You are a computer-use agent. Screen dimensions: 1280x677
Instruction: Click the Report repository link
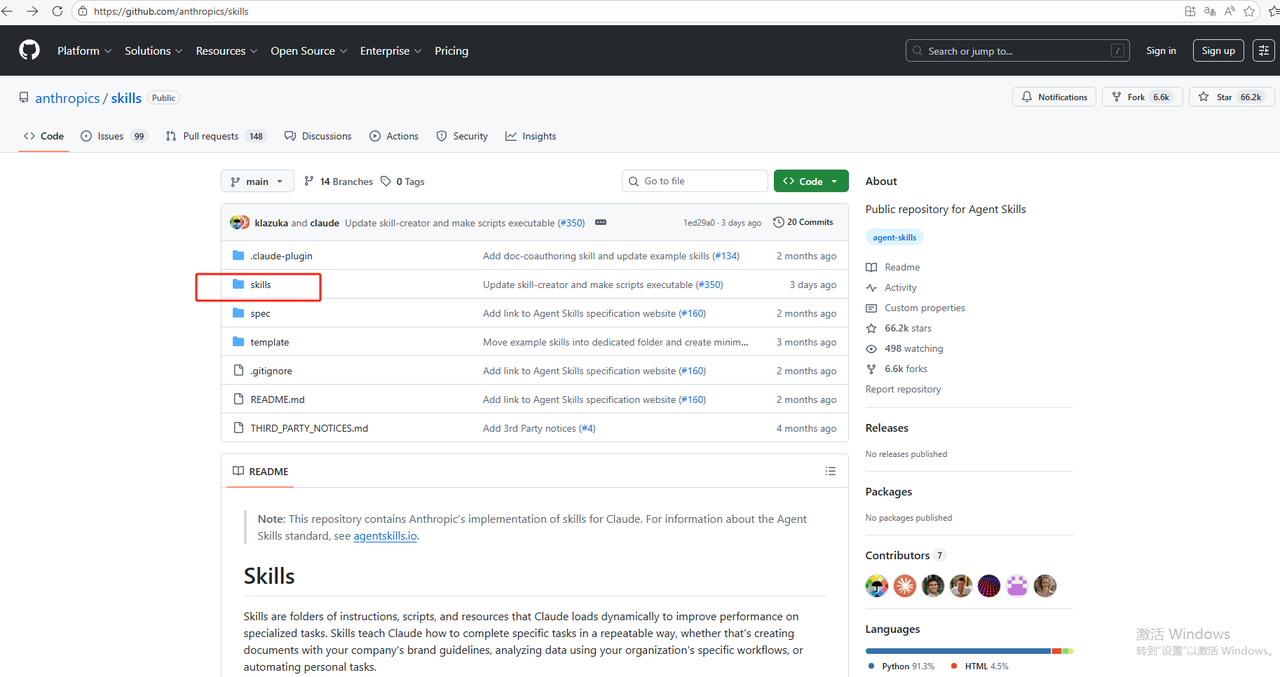pos(903,390)
